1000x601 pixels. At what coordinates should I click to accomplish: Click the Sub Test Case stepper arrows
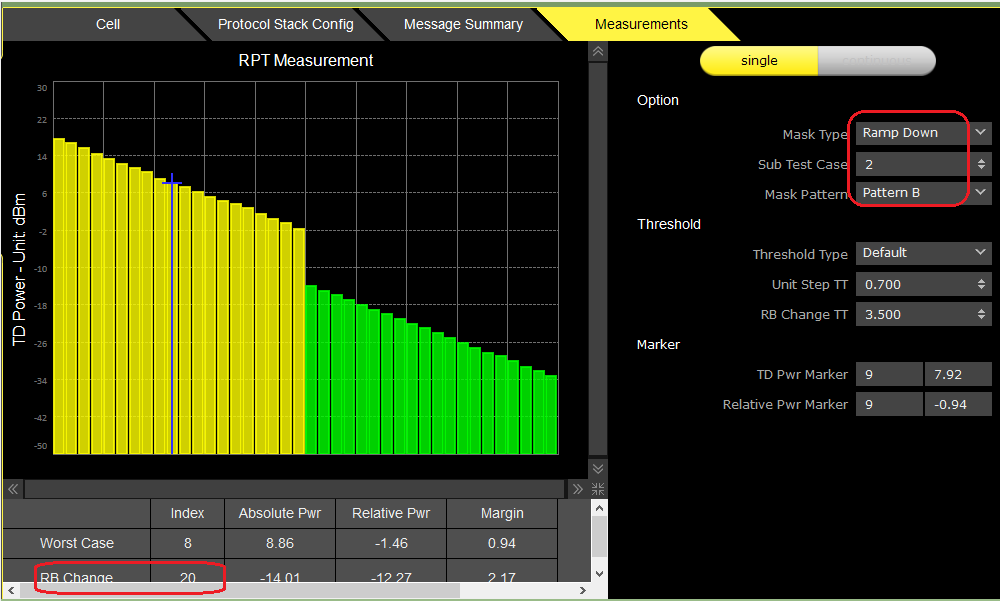tap(981, 164)
